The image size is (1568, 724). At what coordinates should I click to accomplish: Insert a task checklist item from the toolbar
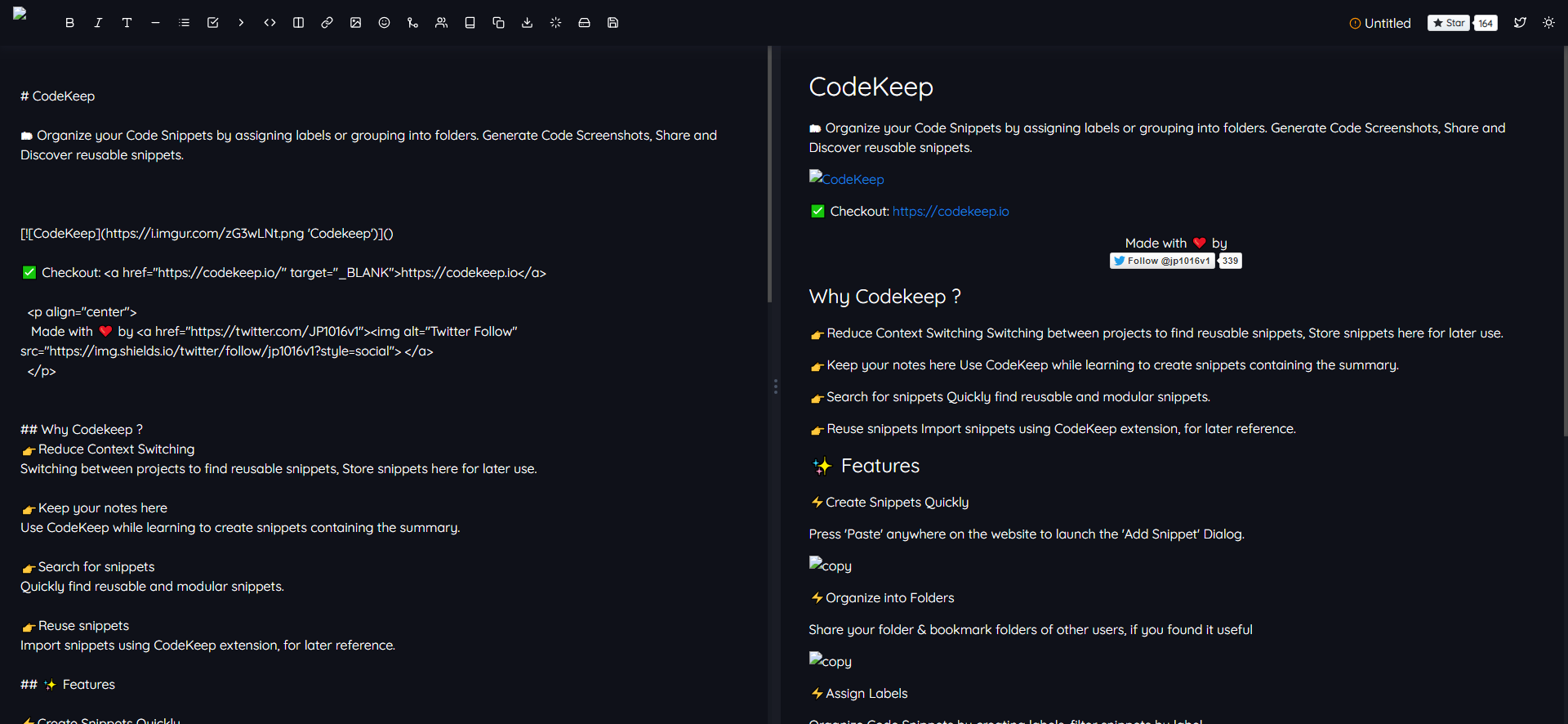point(212,23)
